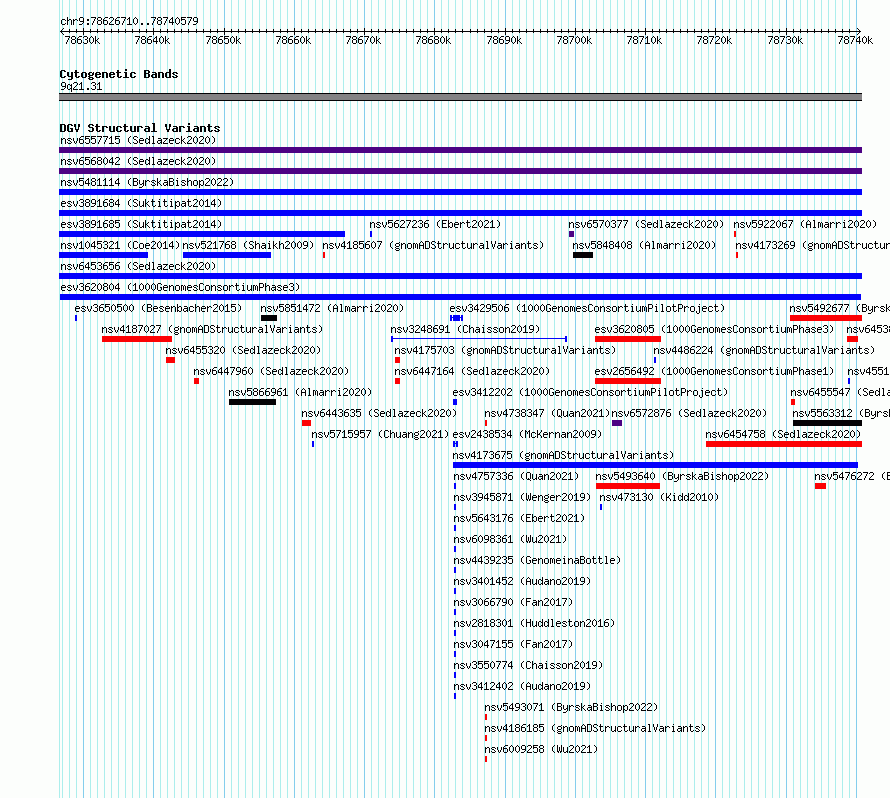The image size is (890, 798).
Task: Select the Cytogenetic Bands track title
Action: [x=119, y=74]
